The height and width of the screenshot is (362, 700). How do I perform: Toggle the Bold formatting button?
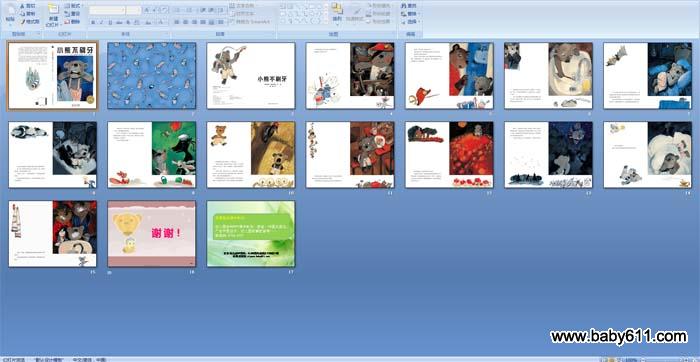pos(93,22)
